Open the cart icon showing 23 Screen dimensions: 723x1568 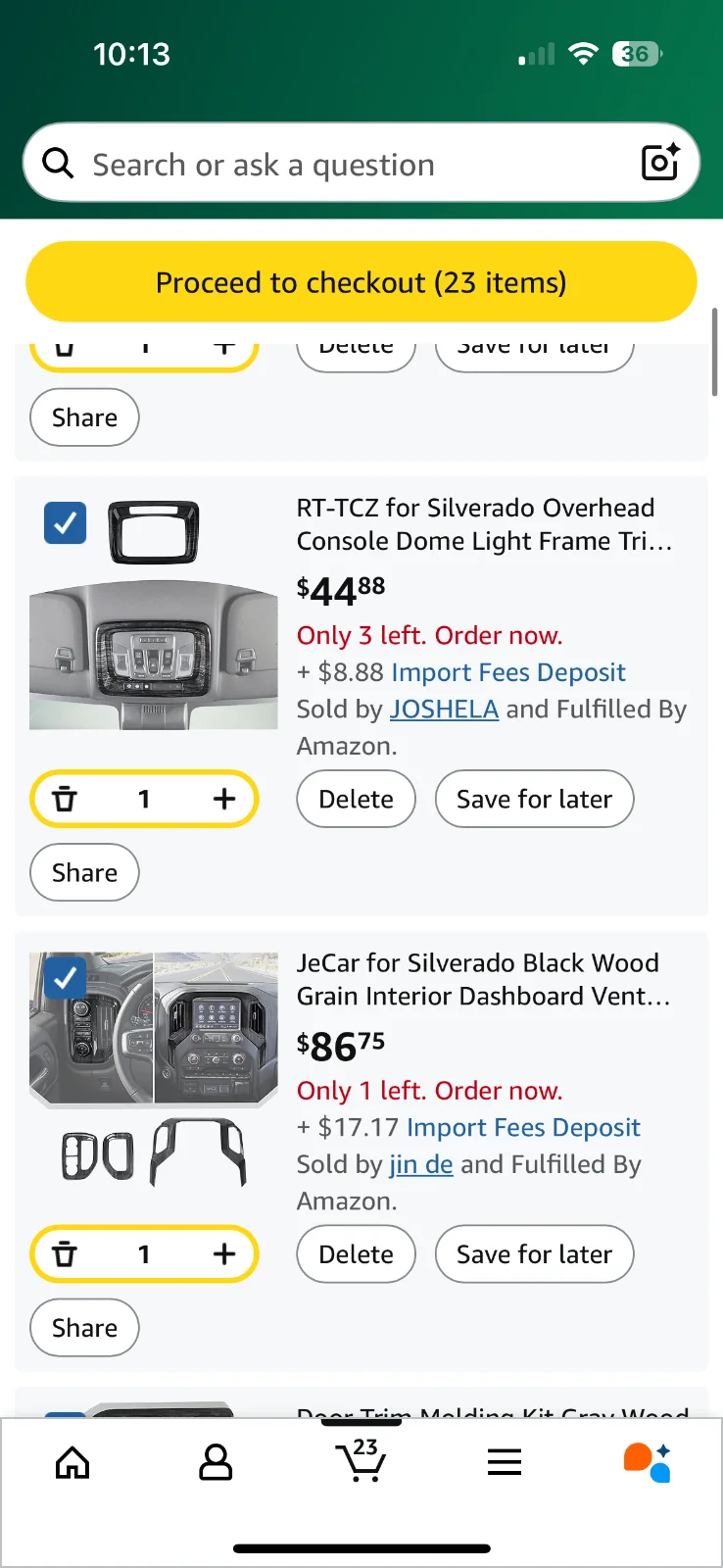[x=361, y=1461]
